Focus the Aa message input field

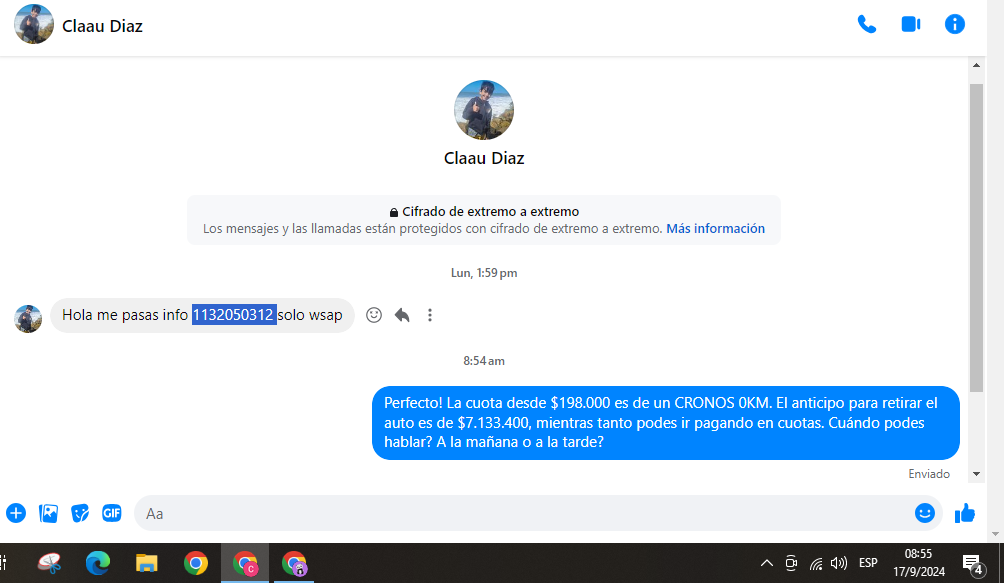click(525, 513)
